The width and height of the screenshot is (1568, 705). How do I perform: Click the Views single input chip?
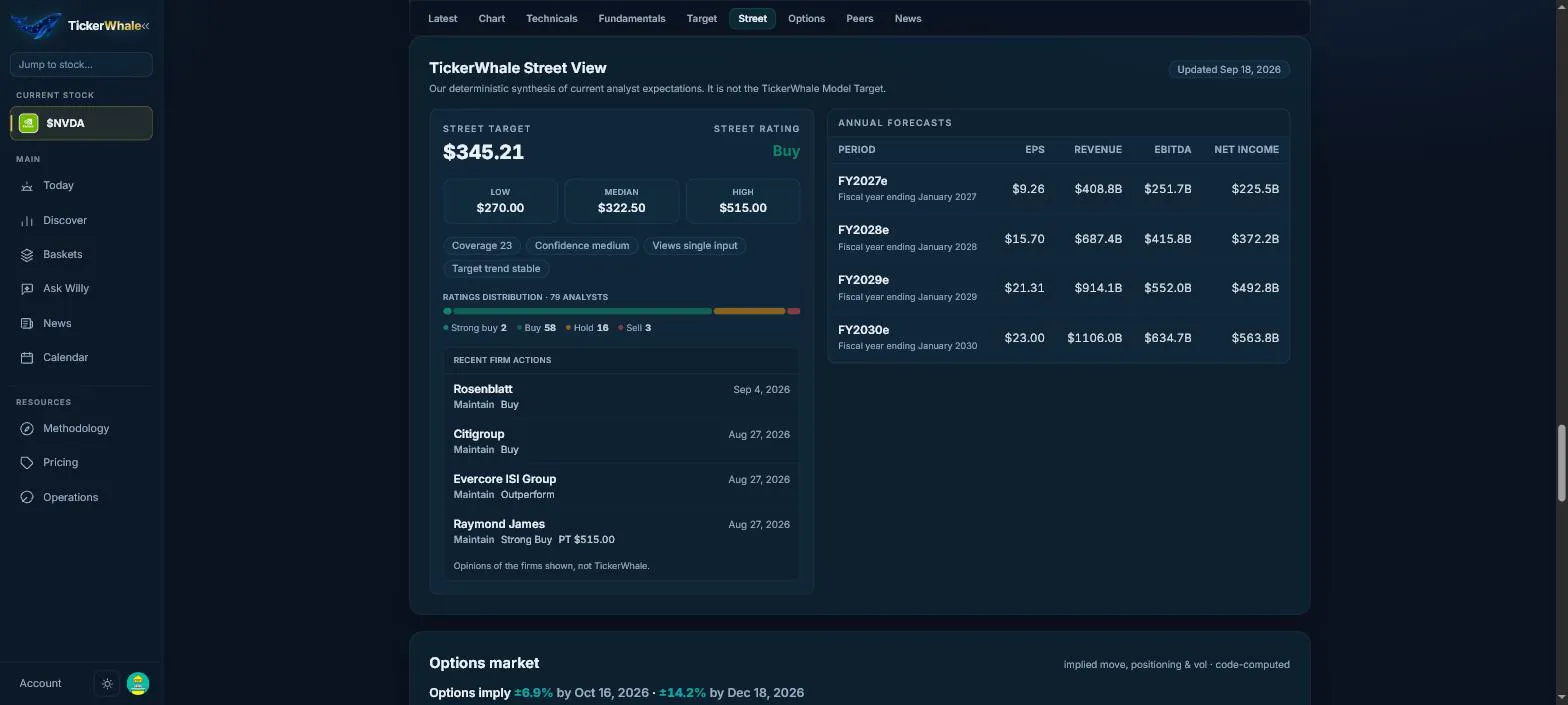tap(694, 246)
